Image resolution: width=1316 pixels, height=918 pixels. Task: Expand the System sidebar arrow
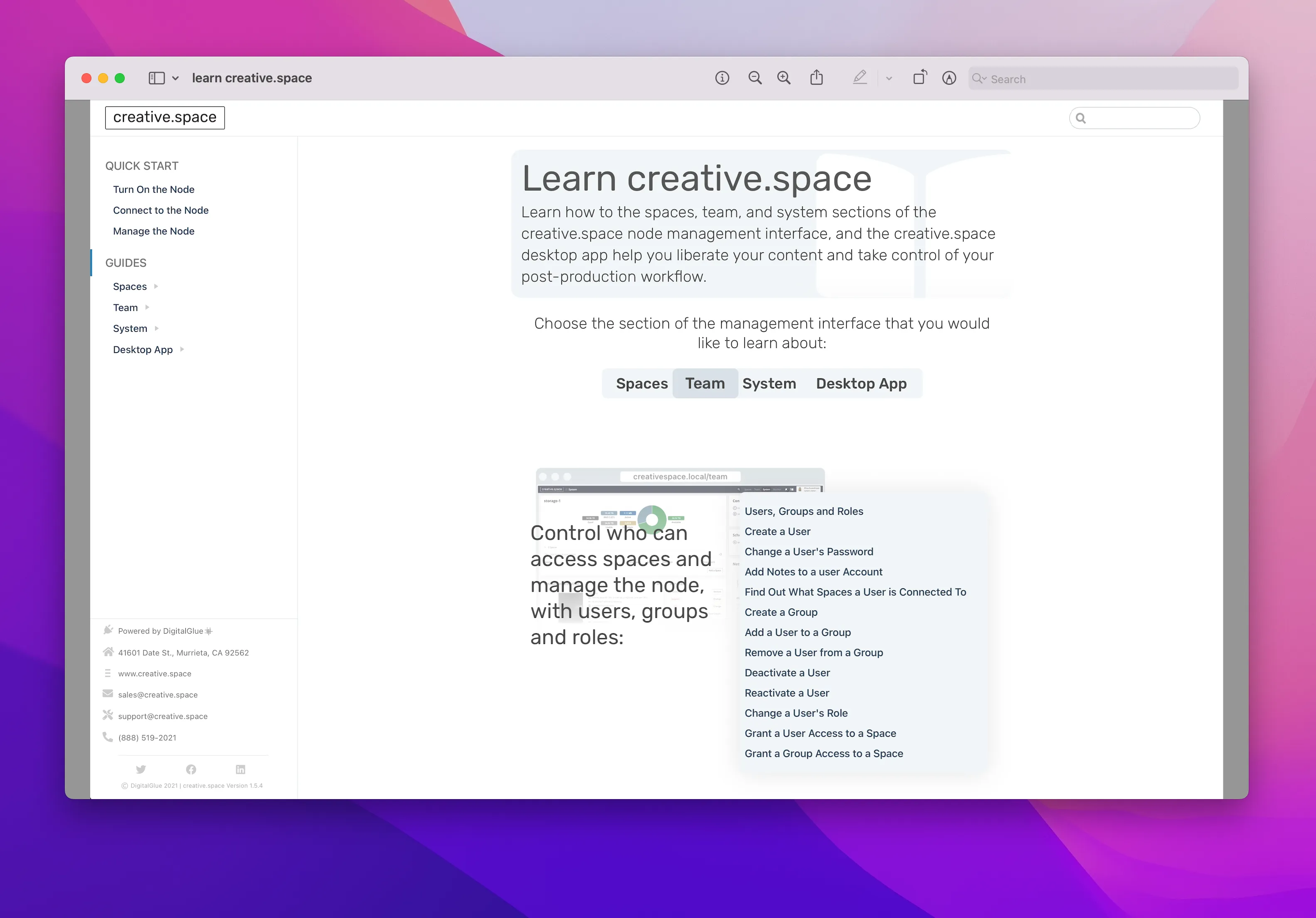[x=156, y=328]
